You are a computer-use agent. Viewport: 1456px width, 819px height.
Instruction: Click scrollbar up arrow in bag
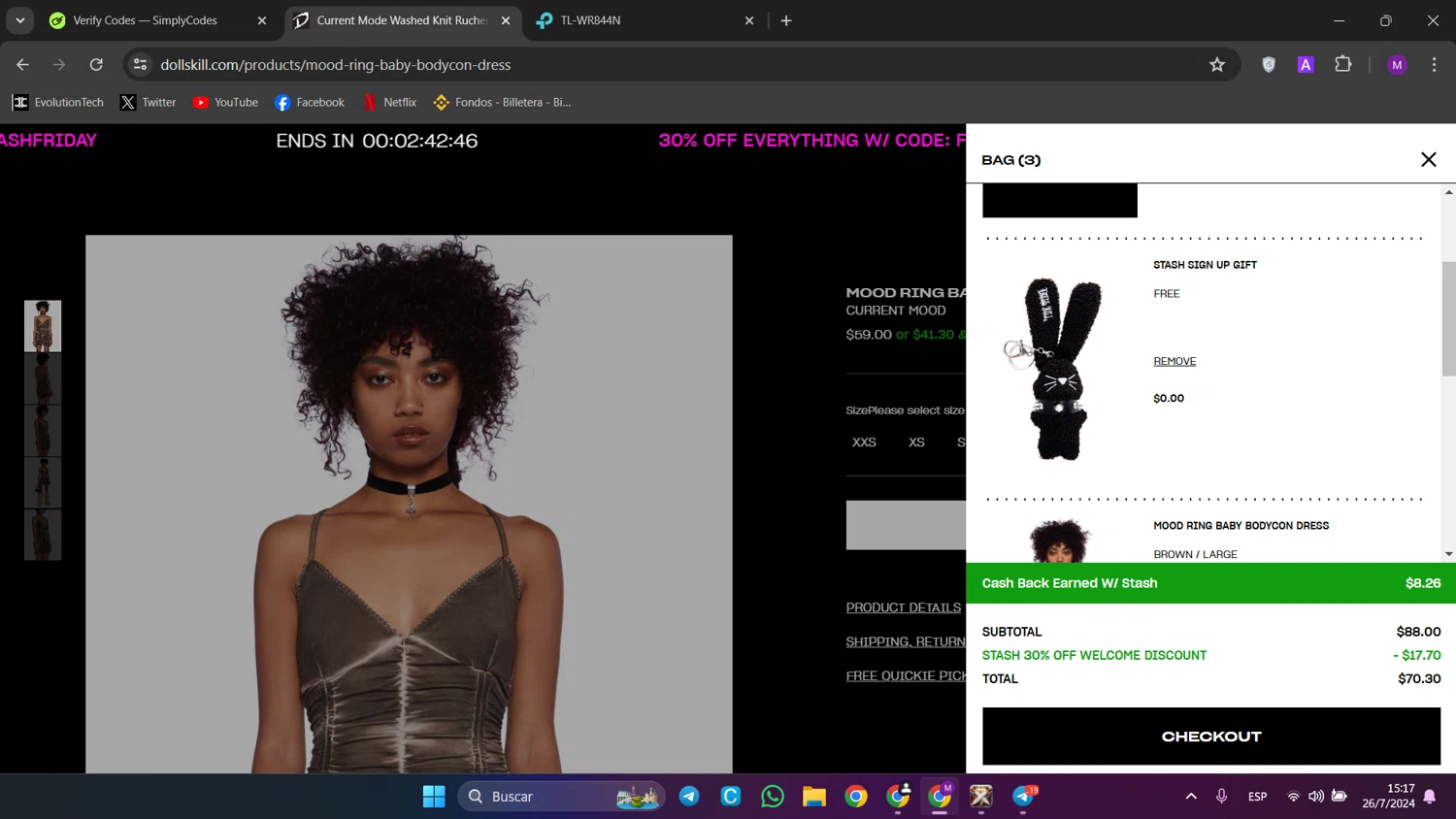click(x=1448, y=192)
